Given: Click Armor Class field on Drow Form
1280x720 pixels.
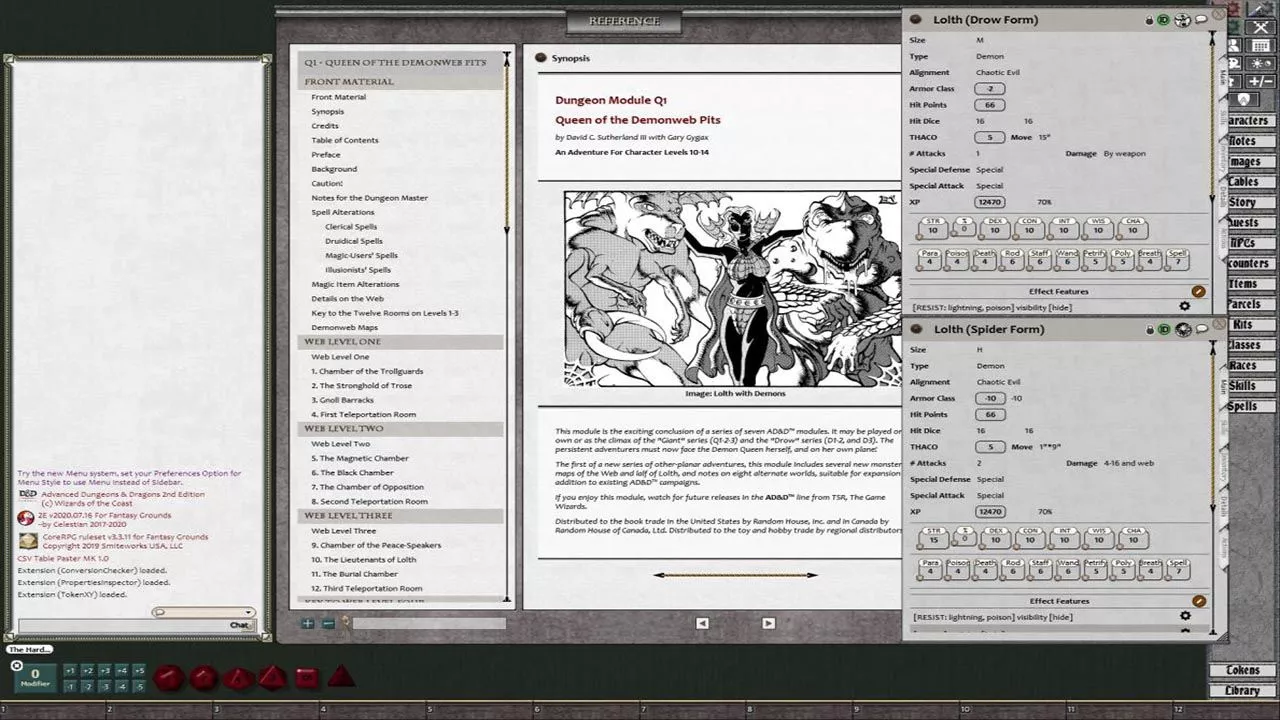Looking at the screenshot, I should [990, 89].
